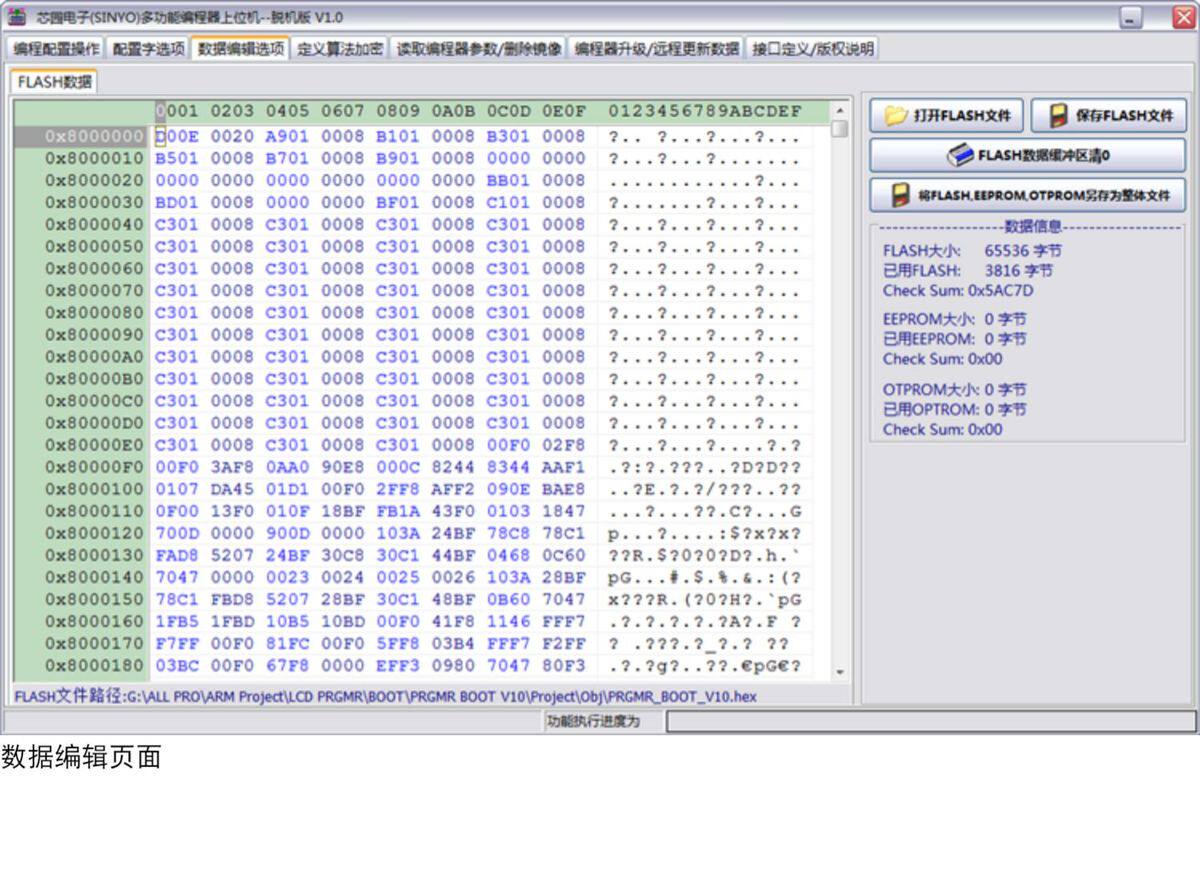The image size is (1200, 888).
Task: Click the application icon in title bar
Action: 17,17
